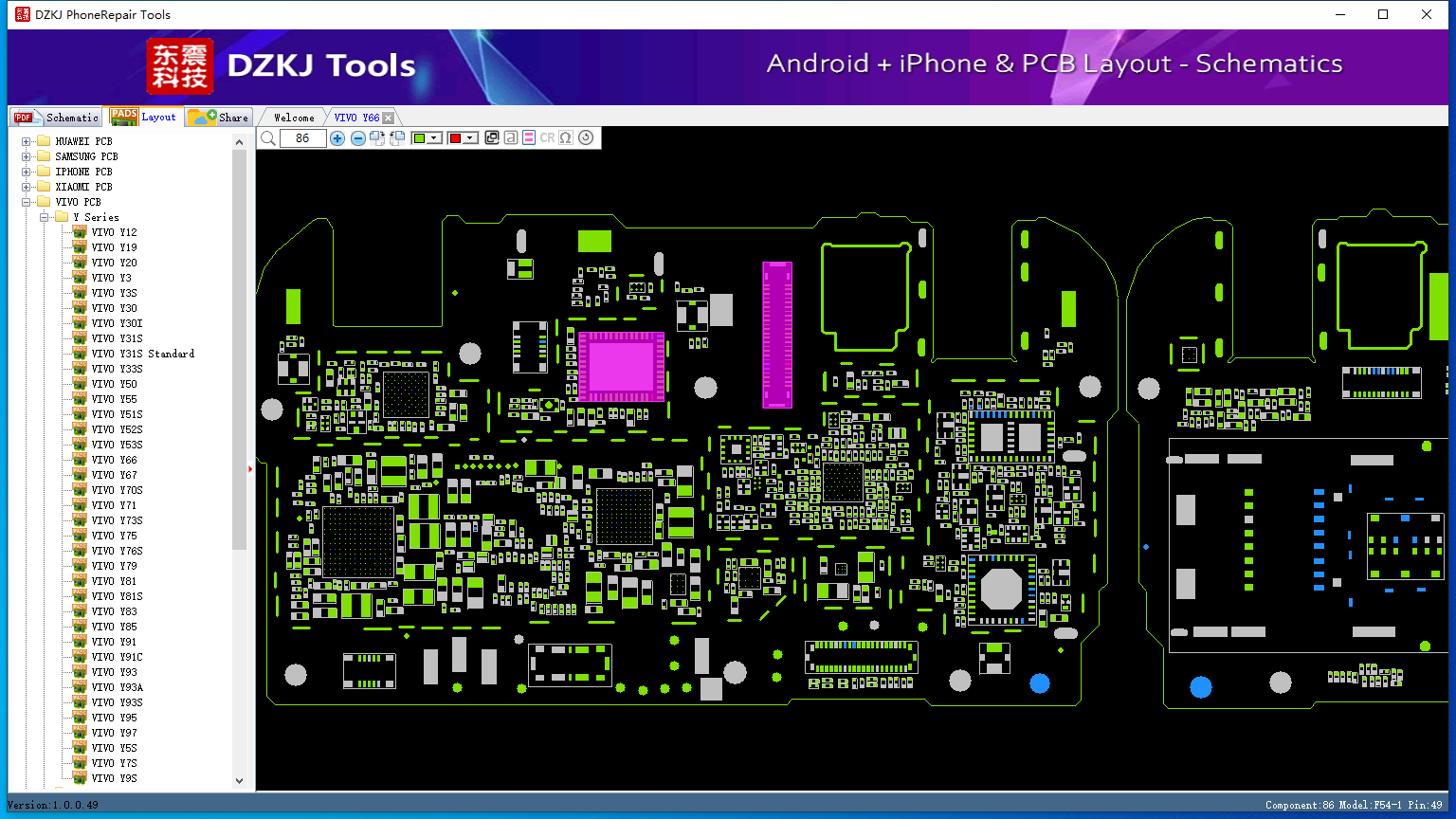The width and height of the screenshot is (1456, 819).
Task: Click the zoom value field showing 86
Action: point(302,138)
